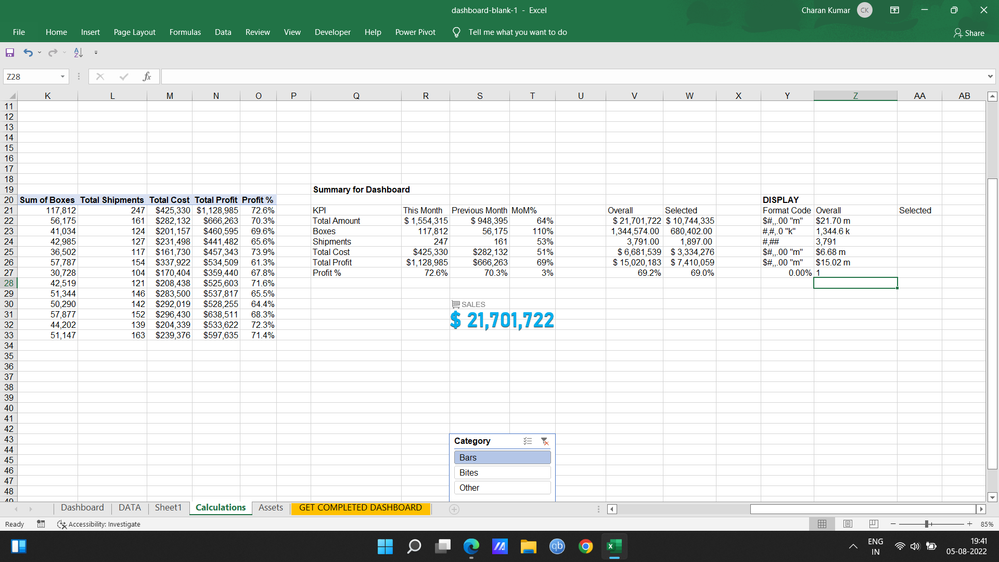Image resolution: width=999 pixels, height=562 pixels.
Task: Click the horizontal scrollbar left arrow
Action: tap(612, 509)
